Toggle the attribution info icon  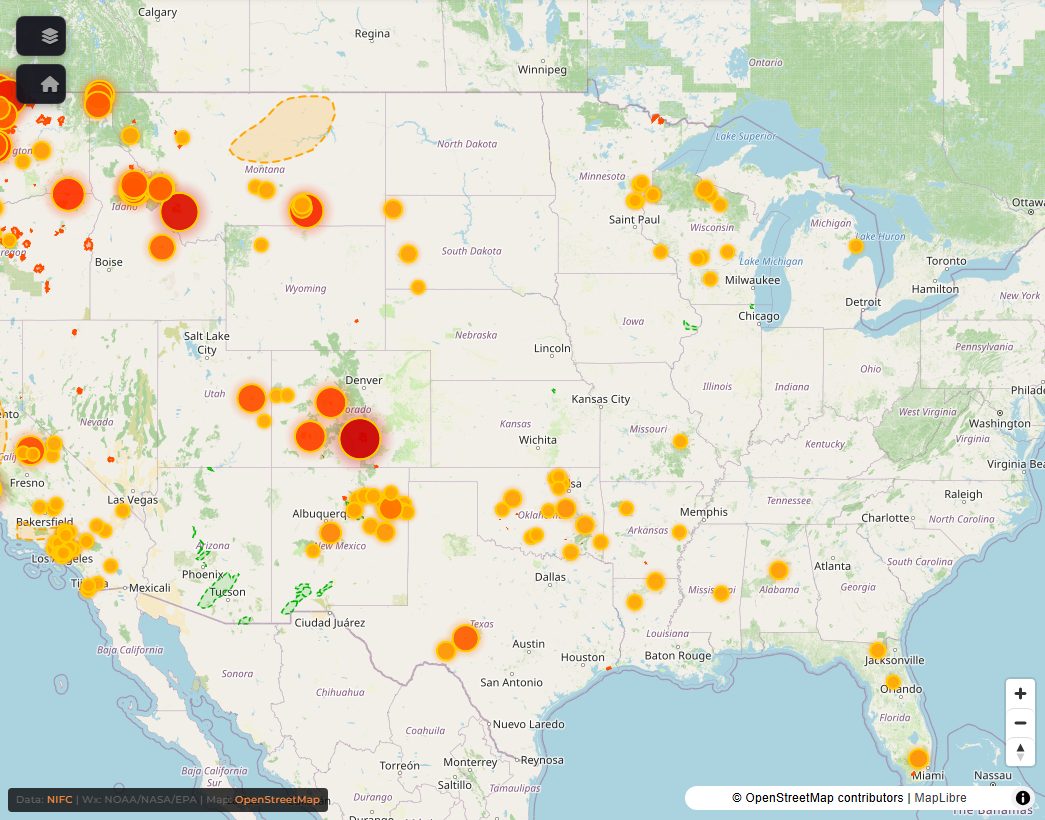1022,797
